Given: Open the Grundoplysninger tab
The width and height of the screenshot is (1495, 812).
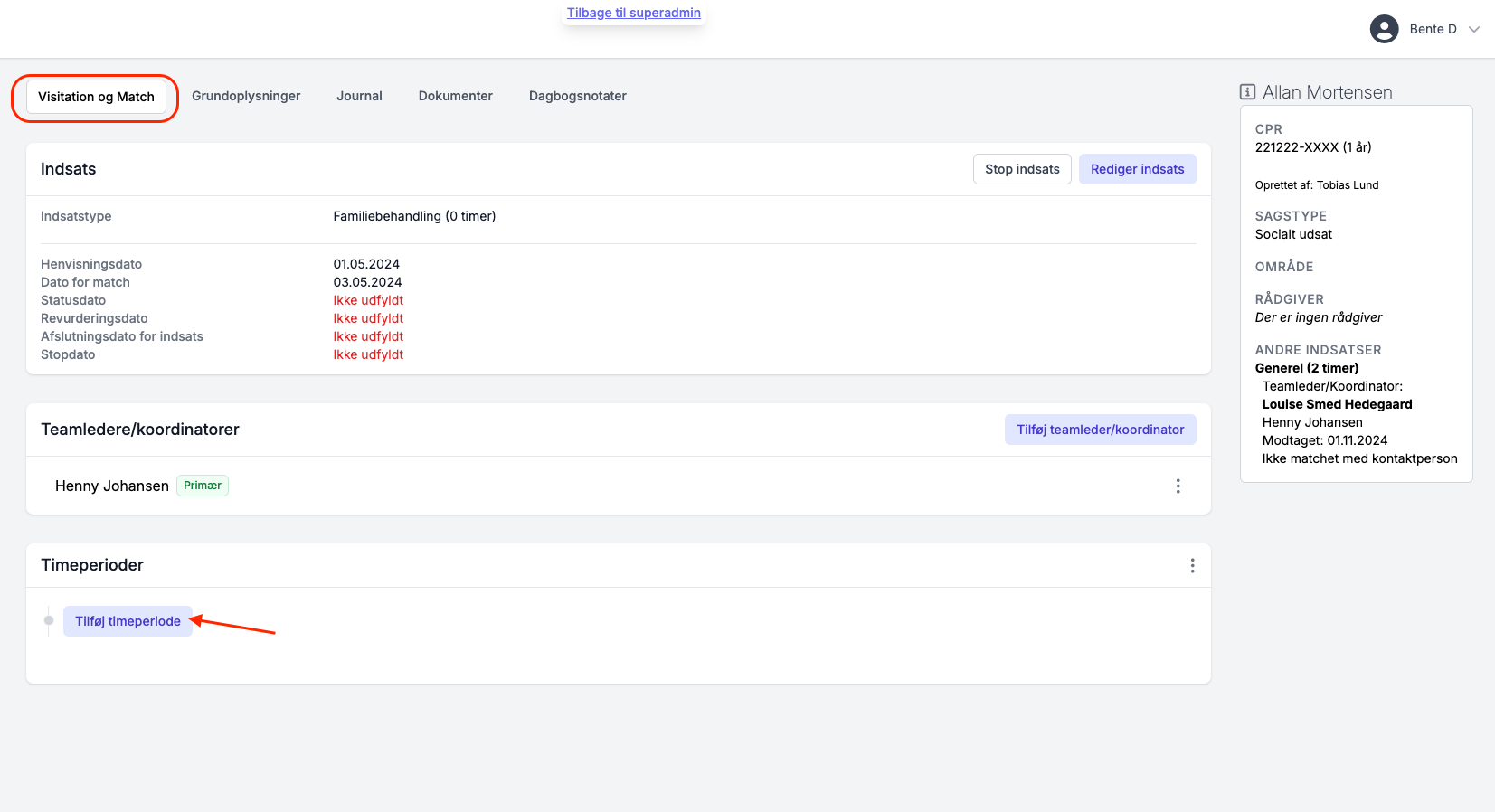Looking at the screenshot, I should click(246, 96).
